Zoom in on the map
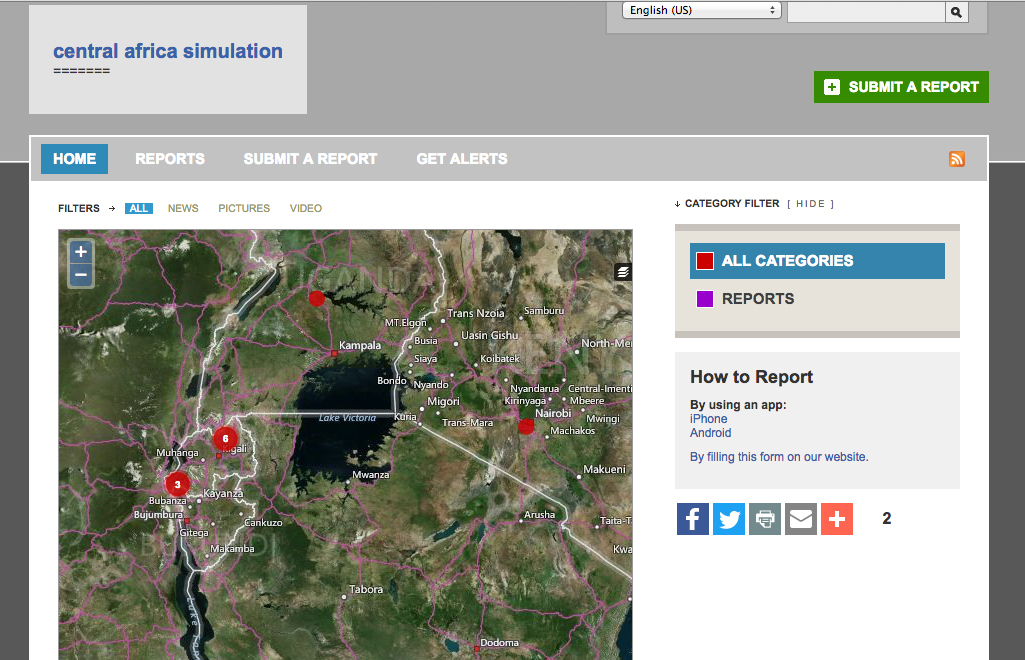Screen dimensions: 1025x660 (x=81, y=252)
